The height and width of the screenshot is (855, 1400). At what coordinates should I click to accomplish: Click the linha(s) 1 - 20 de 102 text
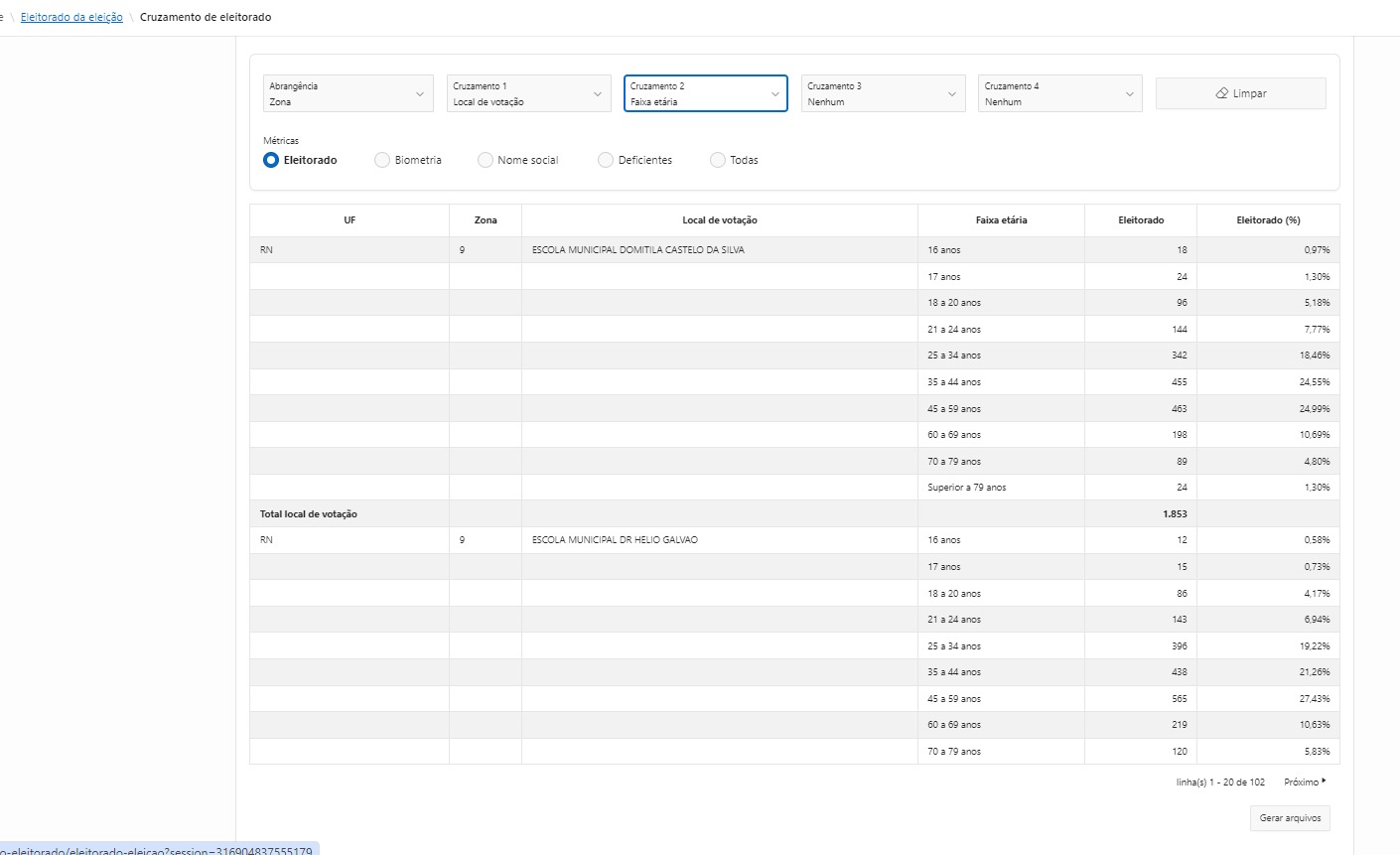1220,783
